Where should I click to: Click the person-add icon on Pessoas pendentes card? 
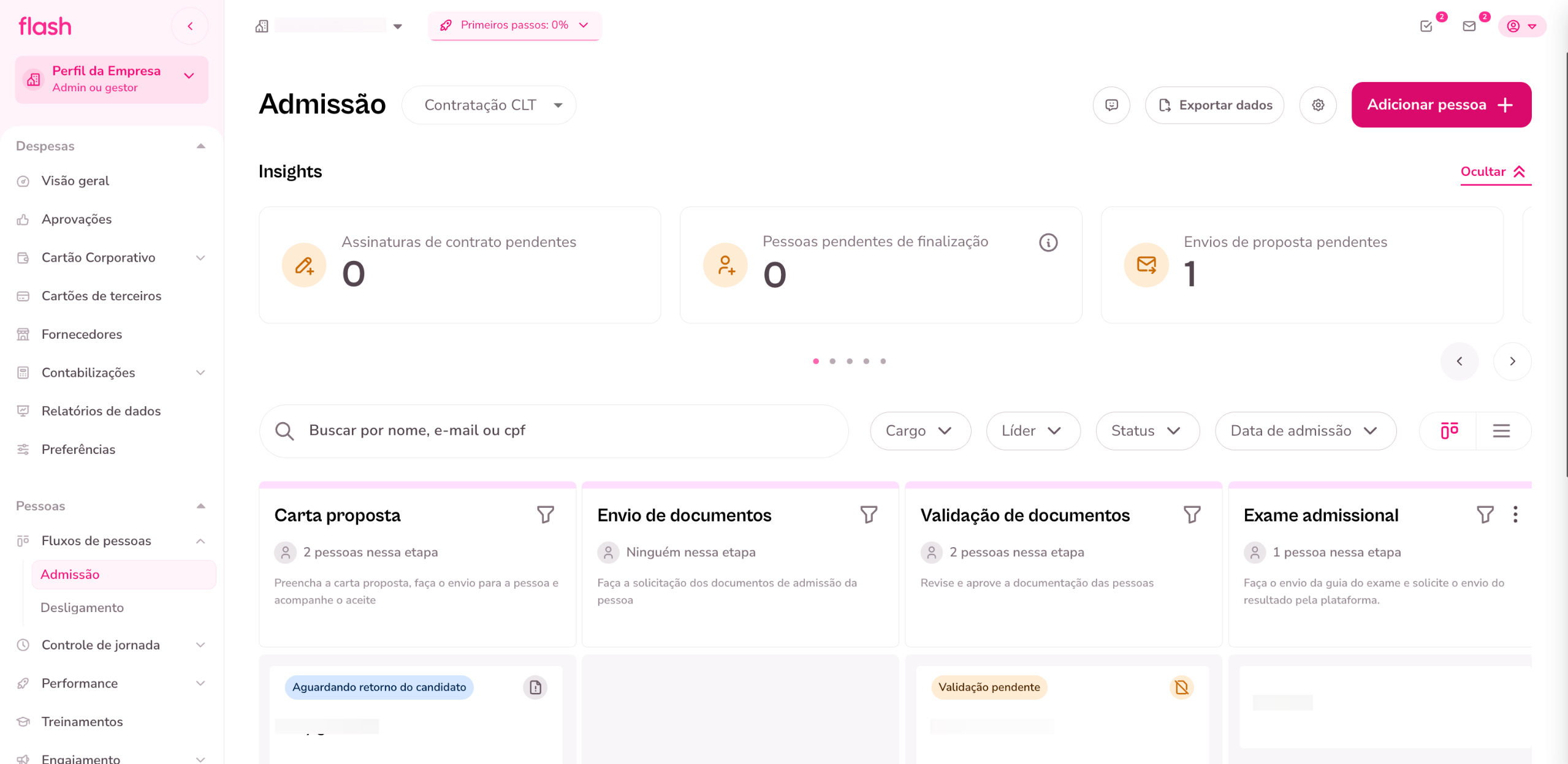[725, 265]
